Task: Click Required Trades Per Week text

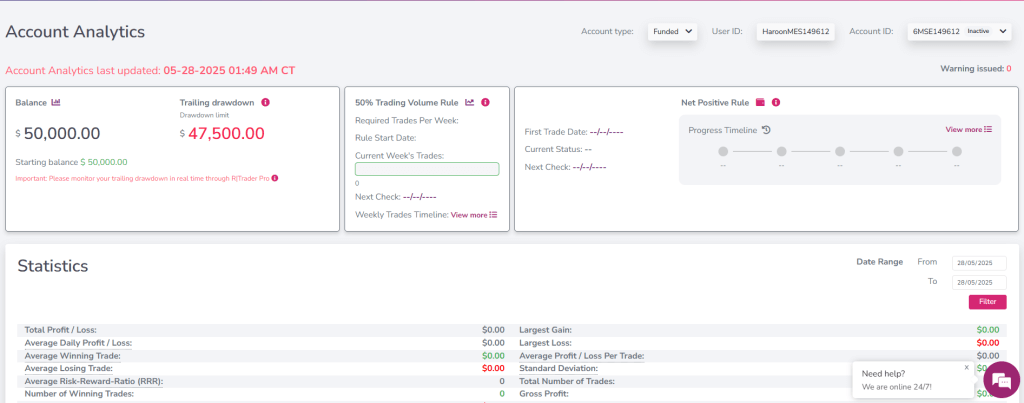Action: pyautogui.click(x=406, y=120)
